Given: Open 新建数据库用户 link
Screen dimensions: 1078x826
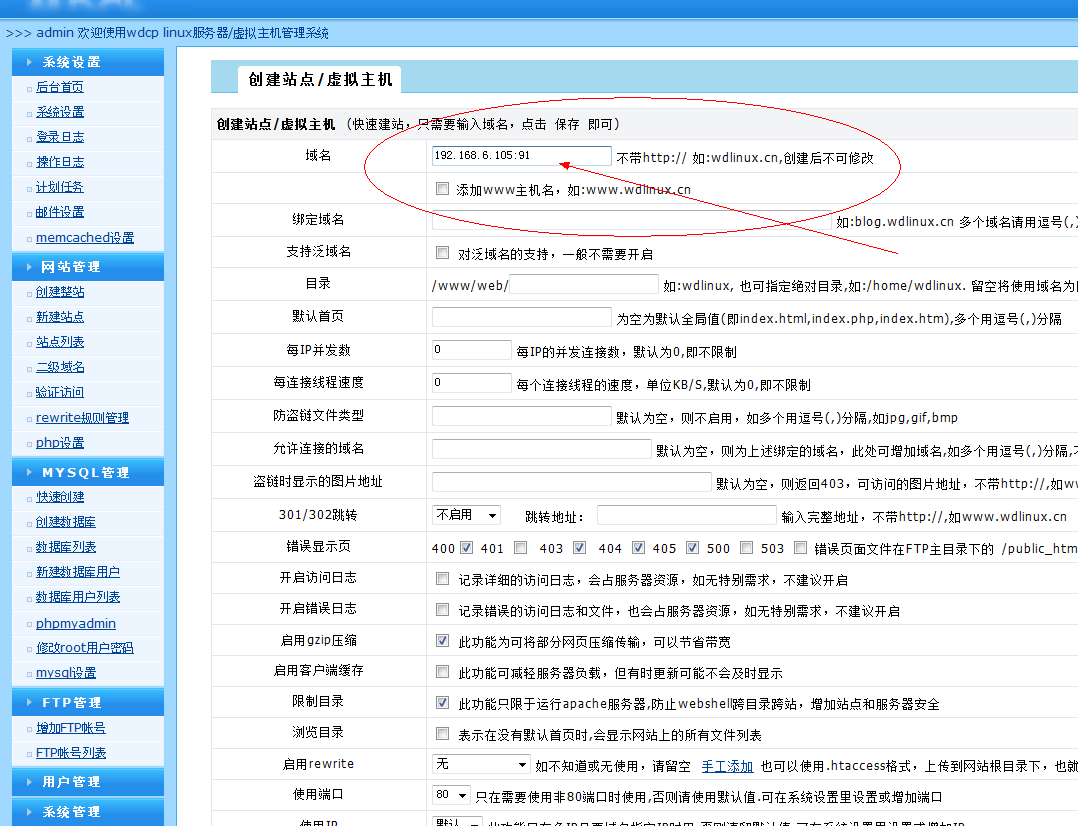Looking at the screenshot, I should click(78, 572).
